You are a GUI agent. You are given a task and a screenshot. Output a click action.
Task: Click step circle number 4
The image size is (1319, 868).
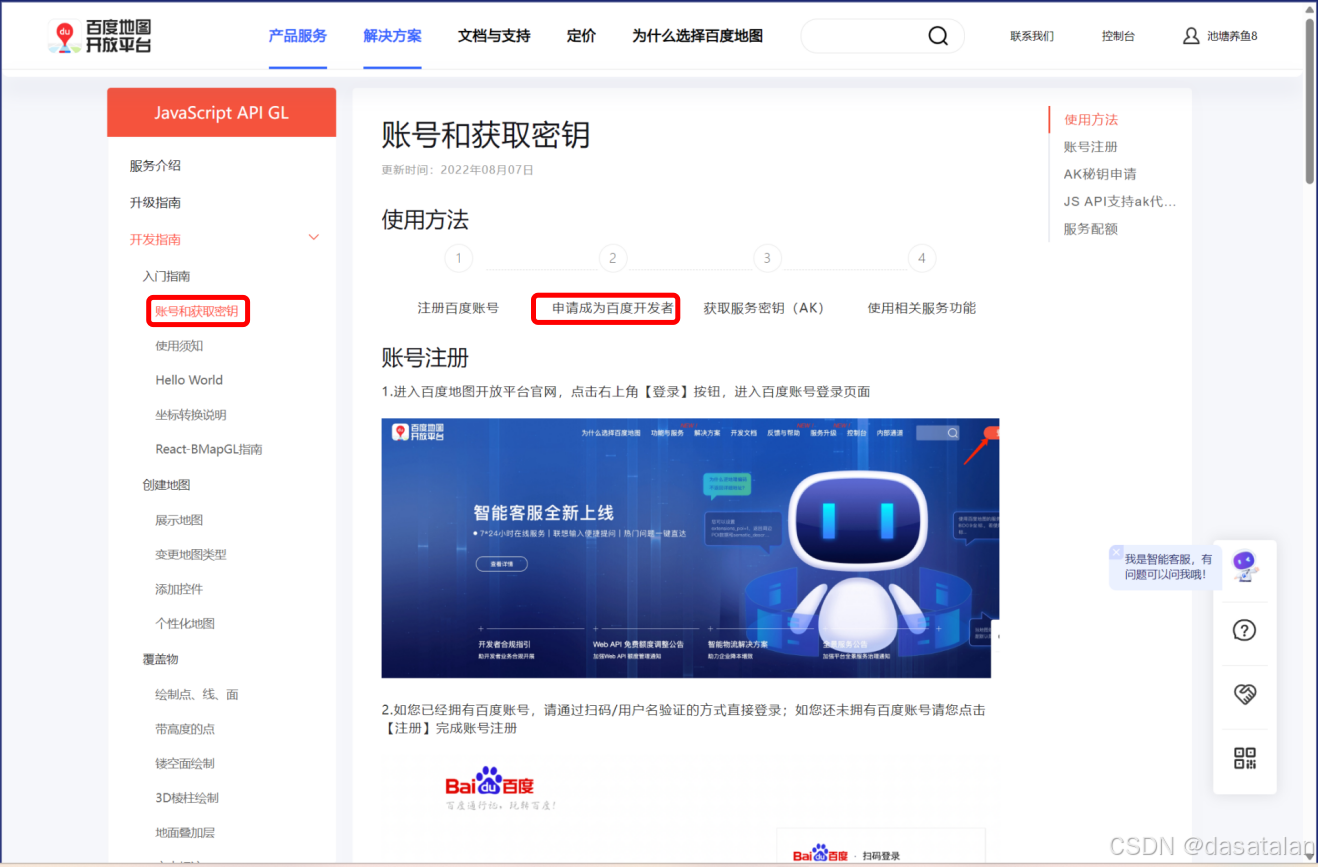922,258
